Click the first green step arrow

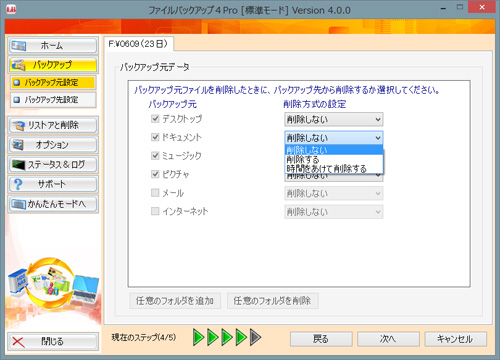(199, 337)
